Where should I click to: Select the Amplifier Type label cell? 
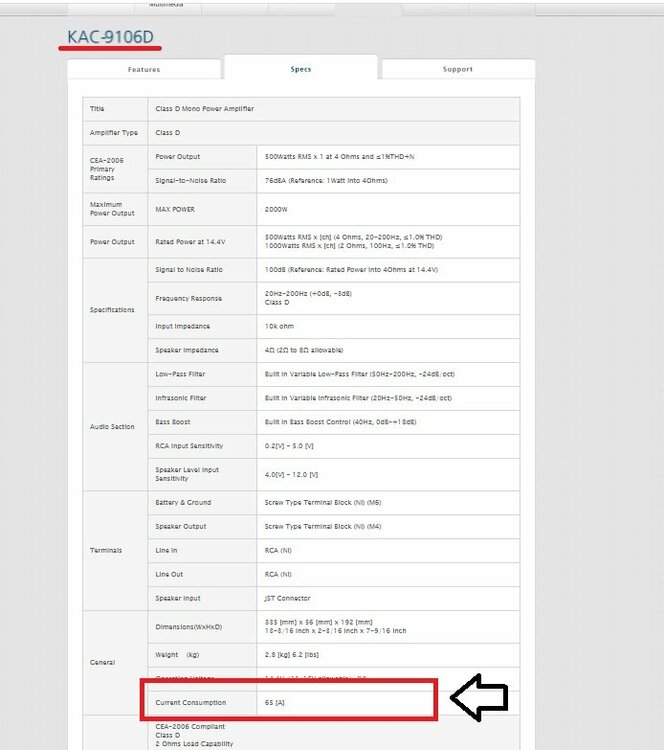(x=114, y=132)
